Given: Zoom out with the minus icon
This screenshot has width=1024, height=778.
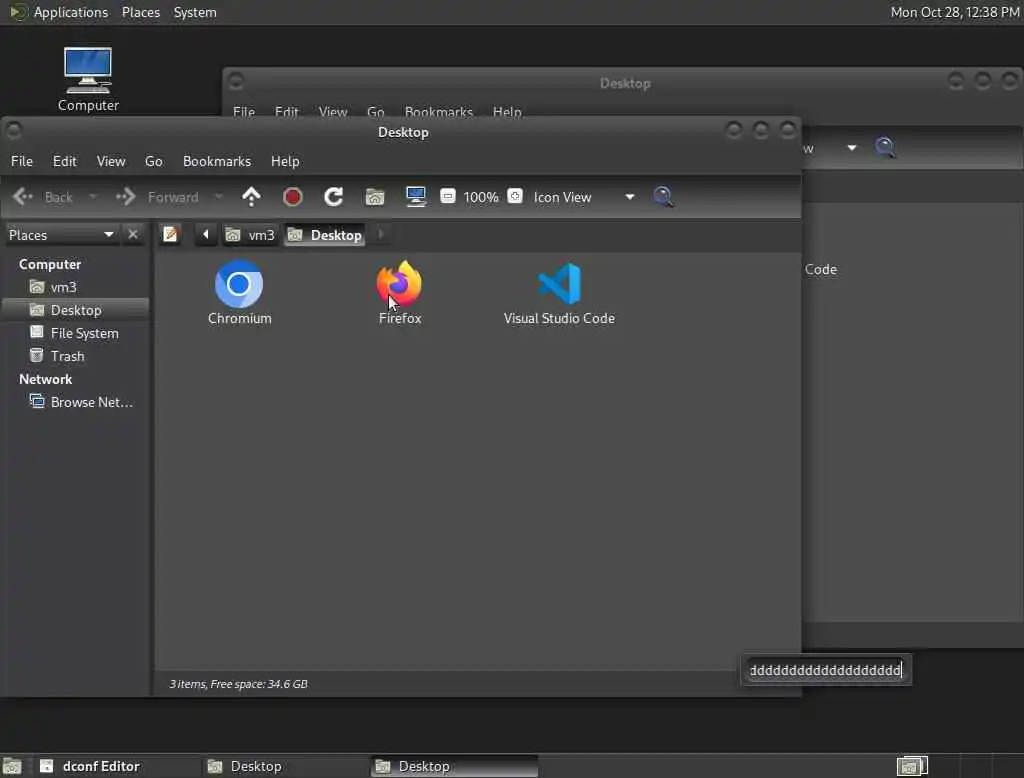Looking at the screenshot, I should pyautogui.click(x=448, y=196).
